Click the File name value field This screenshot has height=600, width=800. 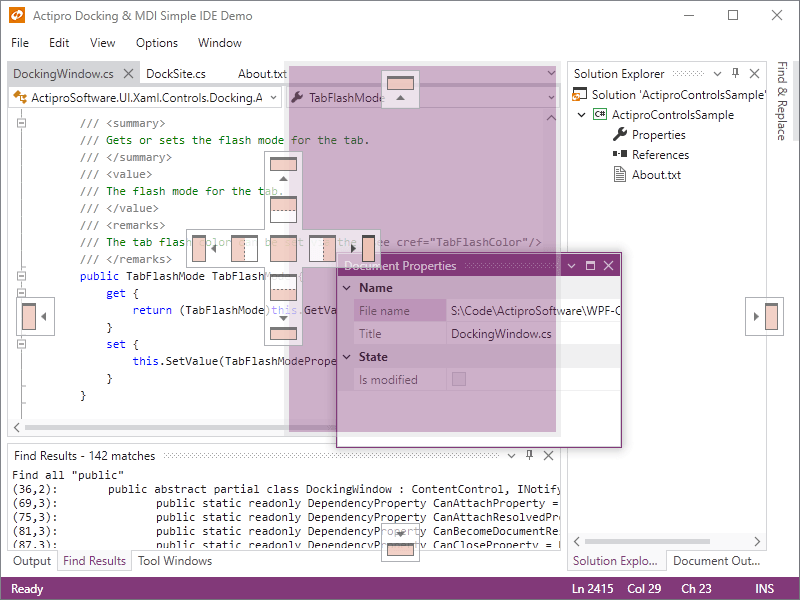(533, 311)
